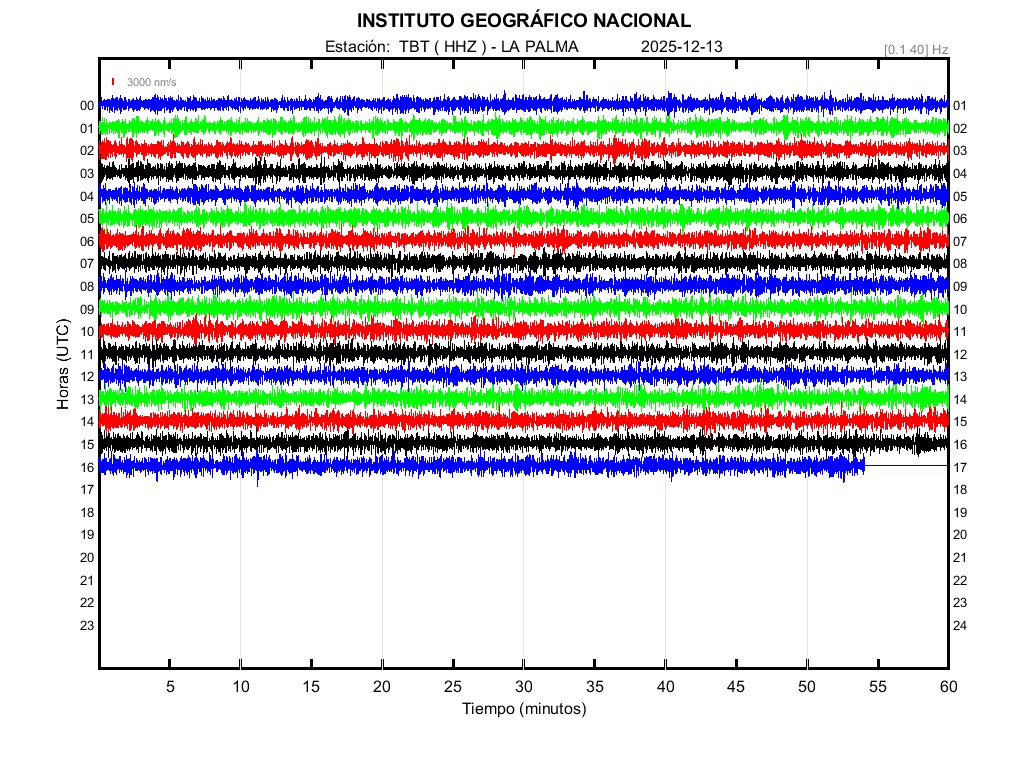Screen dimensions: 1024x768
Task: Click the right-side hour label 24
Action: tap(960, 626)
